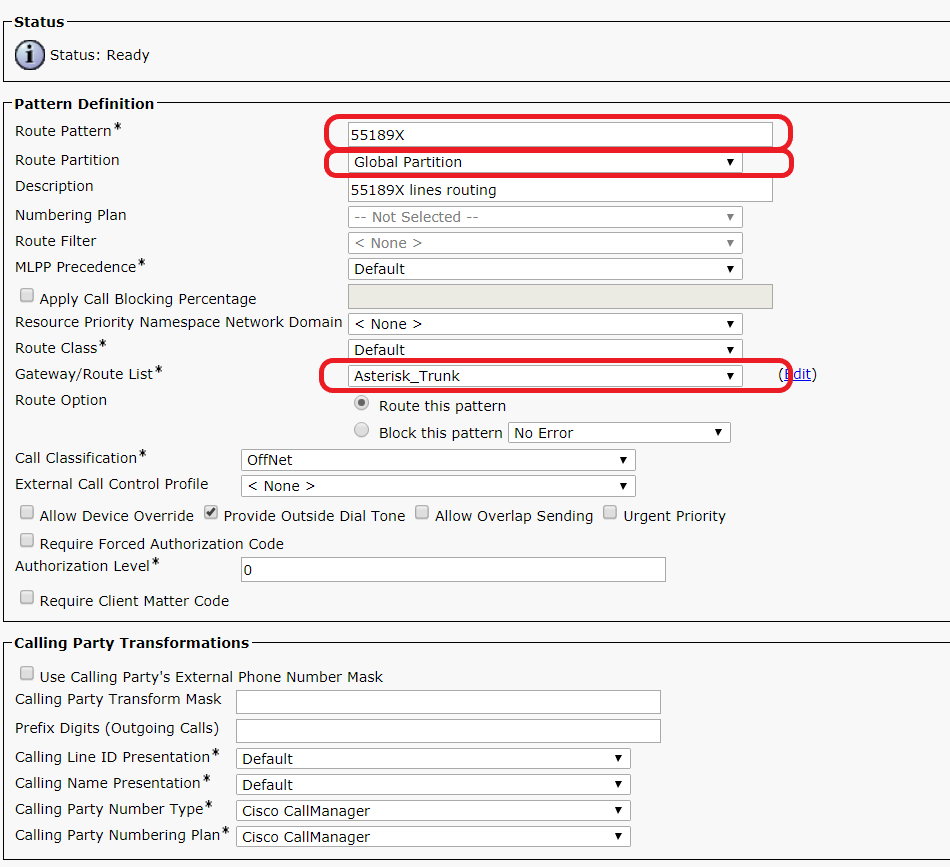Viewport: 950px width, 867px height.
Task: Select Block this pattern radio button
Action: [362, 430]
